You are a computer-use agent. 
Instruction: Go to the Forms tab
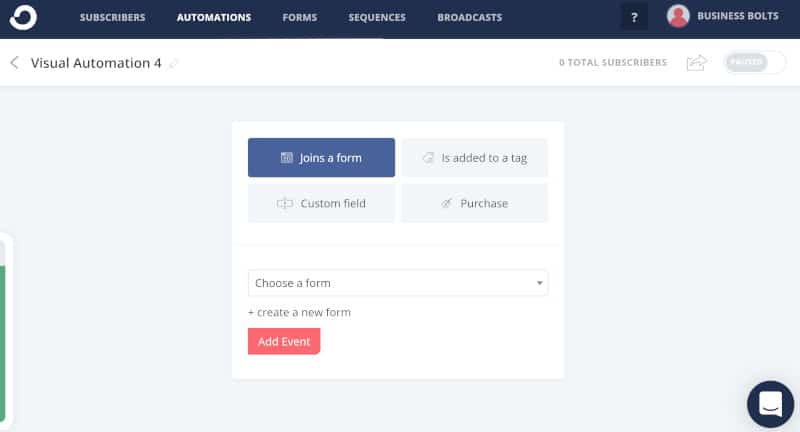coord(299,17)
